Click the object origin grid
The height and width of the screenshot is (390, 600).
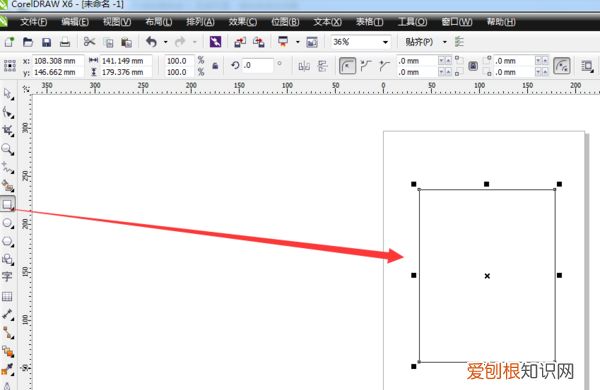[10, 66]
